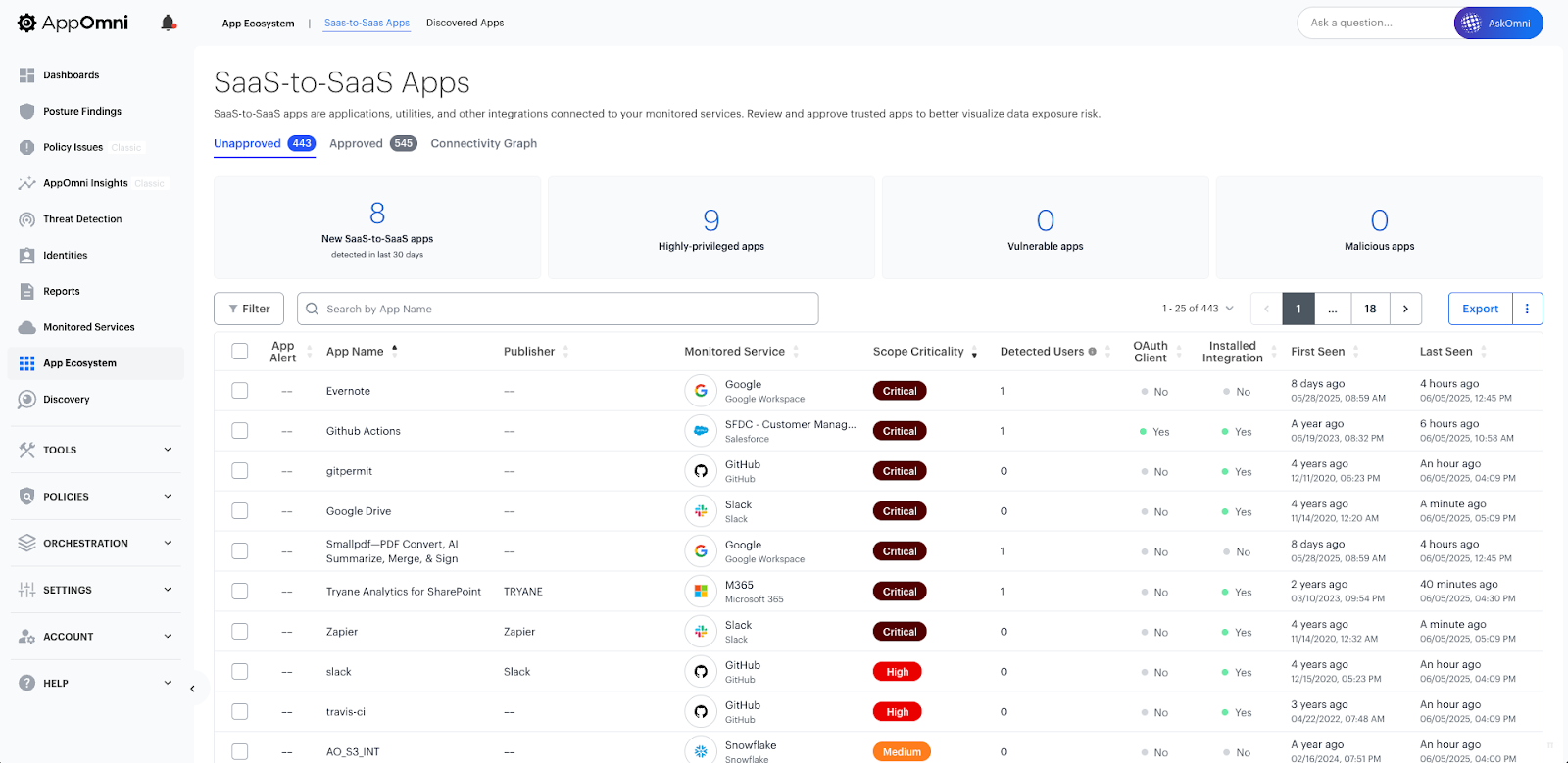Go to Policy Issues
Image resolution: width=1568 pixels, height=763 pixels.
coord(73,147)
